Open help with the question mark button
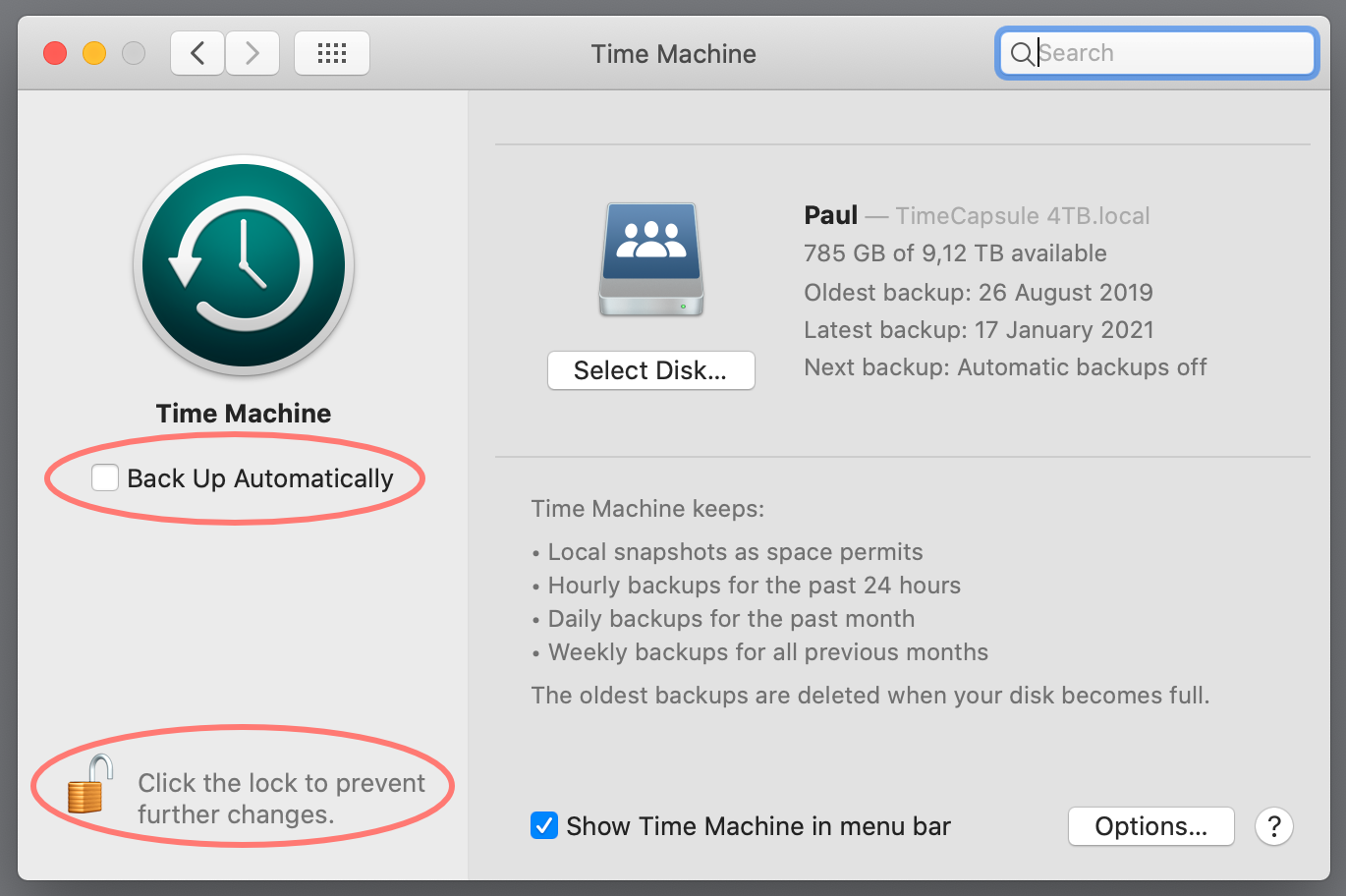This screenshot has width=1346, height=896. 1274,826
